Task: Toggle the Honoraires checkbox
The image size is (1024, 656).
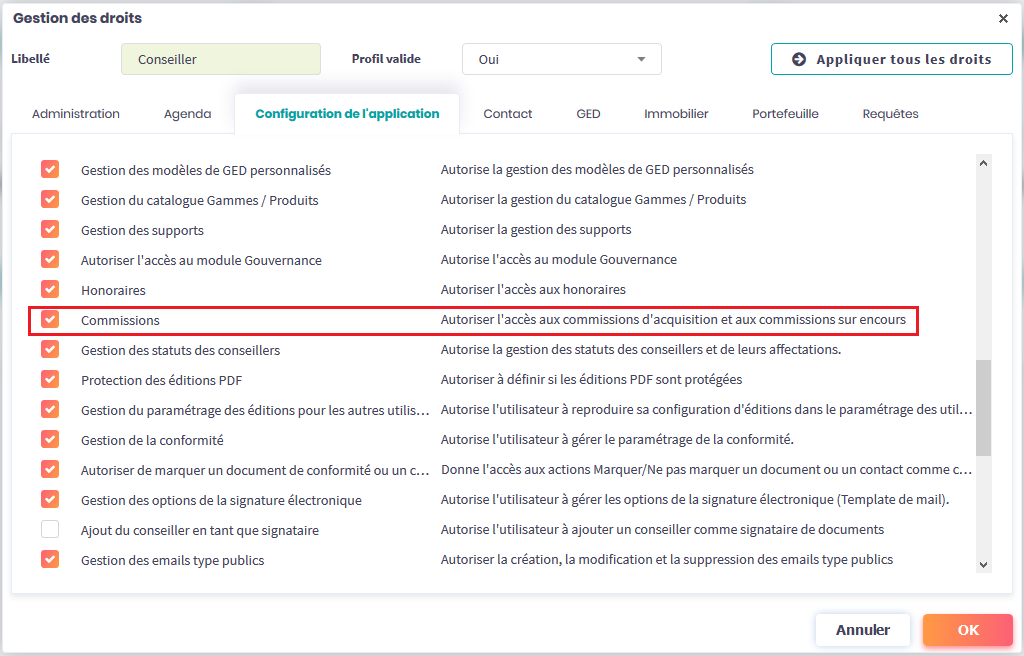Action: [50, 290]
